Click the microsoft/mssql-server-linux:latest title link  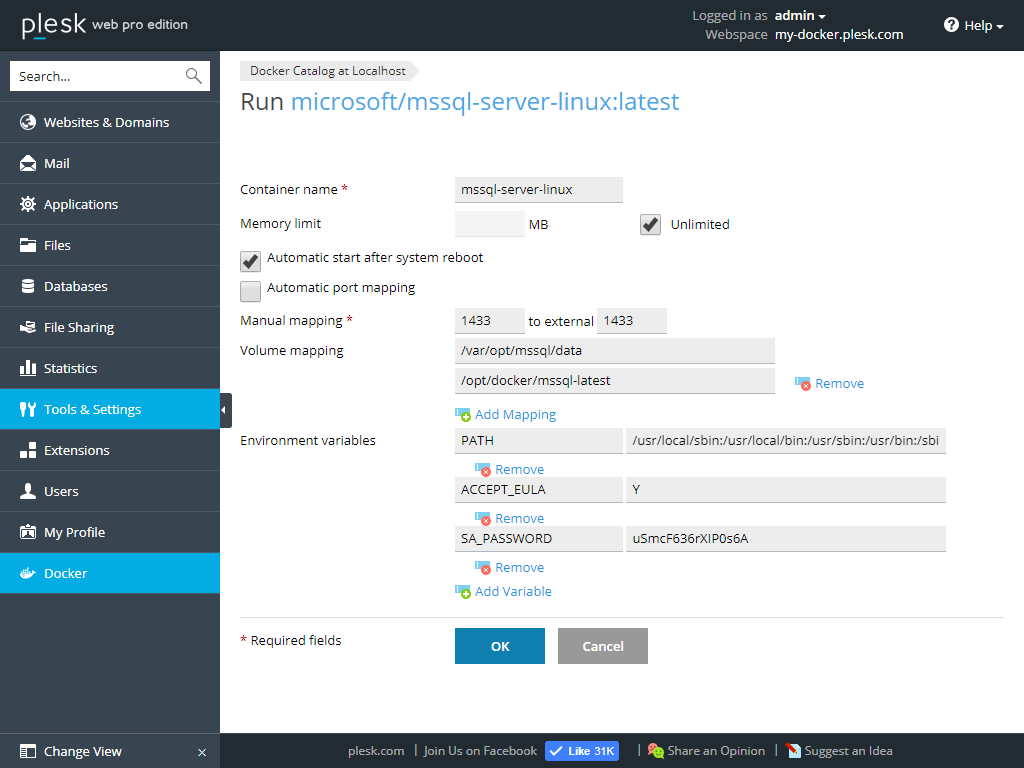485,102
